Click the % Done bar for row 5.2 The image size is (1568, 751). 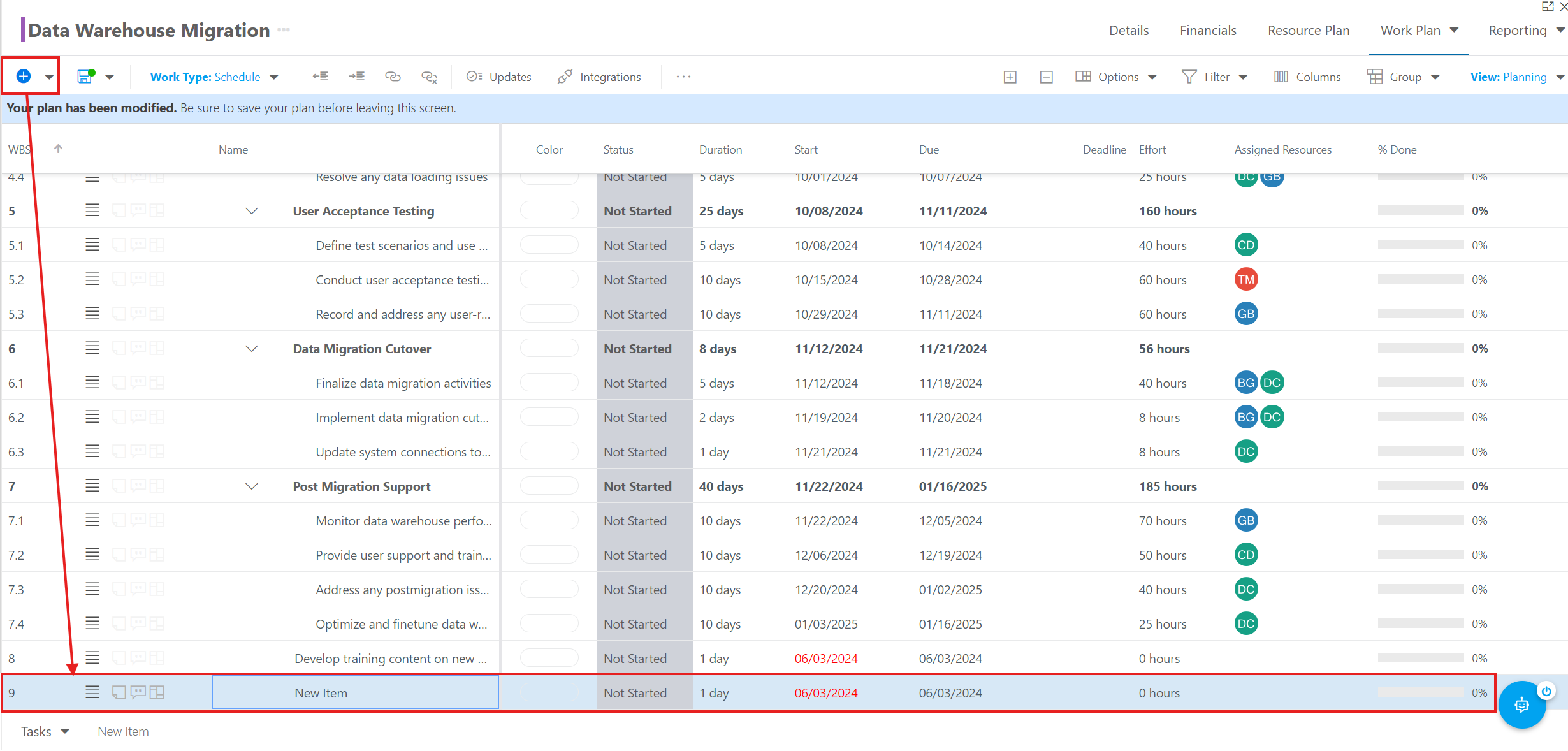pyautogui.click(x=1420, y=279)
